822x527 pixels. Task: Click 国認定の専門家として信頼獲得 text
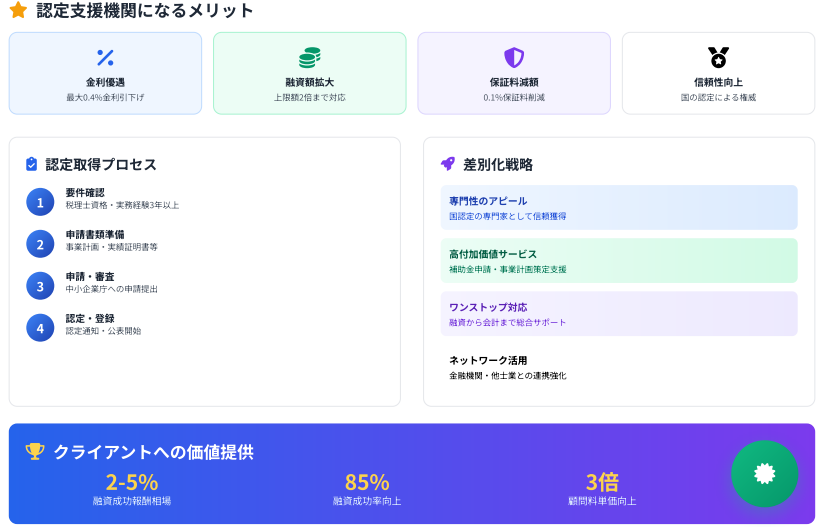pyautogui.click(x=507, y=216)
